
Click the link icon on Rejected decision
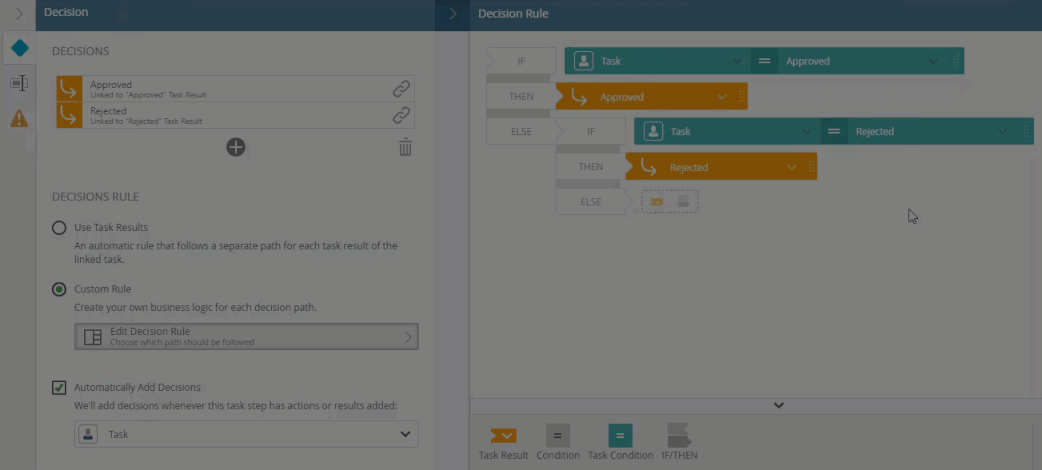[401, 115]
